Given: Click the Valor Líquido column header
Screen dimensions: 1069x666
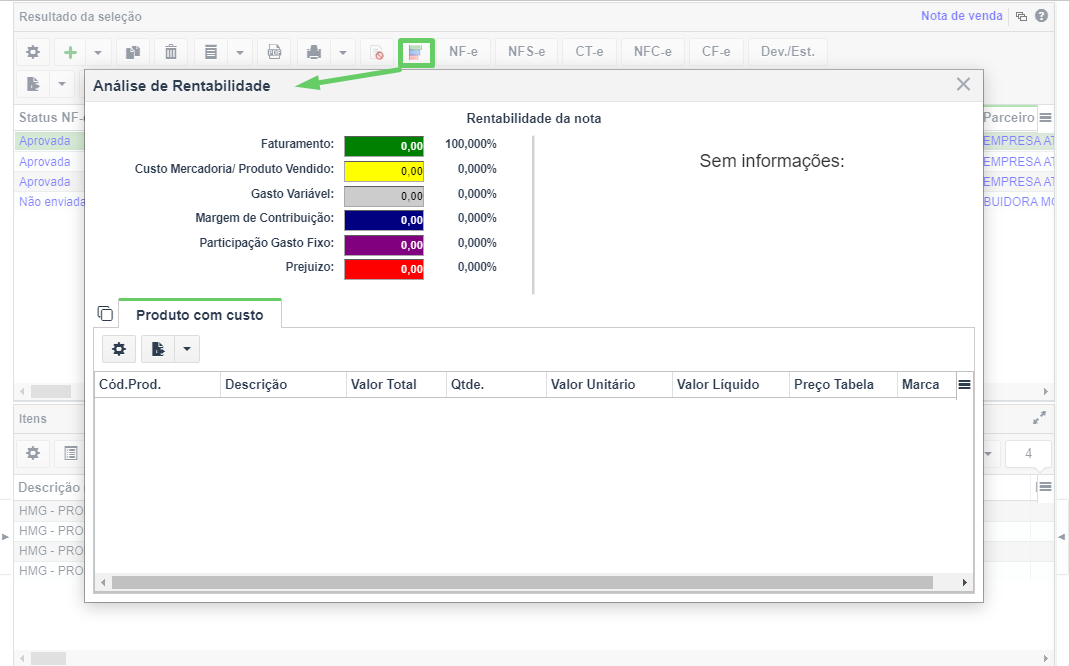Looking at the screenshot, I should click(x=731, y=384).
